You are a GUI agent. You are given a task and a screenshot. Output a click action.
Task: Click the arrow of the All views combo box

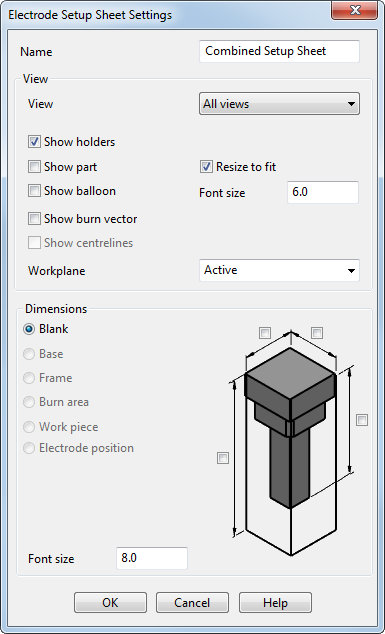tap(351, 104)
